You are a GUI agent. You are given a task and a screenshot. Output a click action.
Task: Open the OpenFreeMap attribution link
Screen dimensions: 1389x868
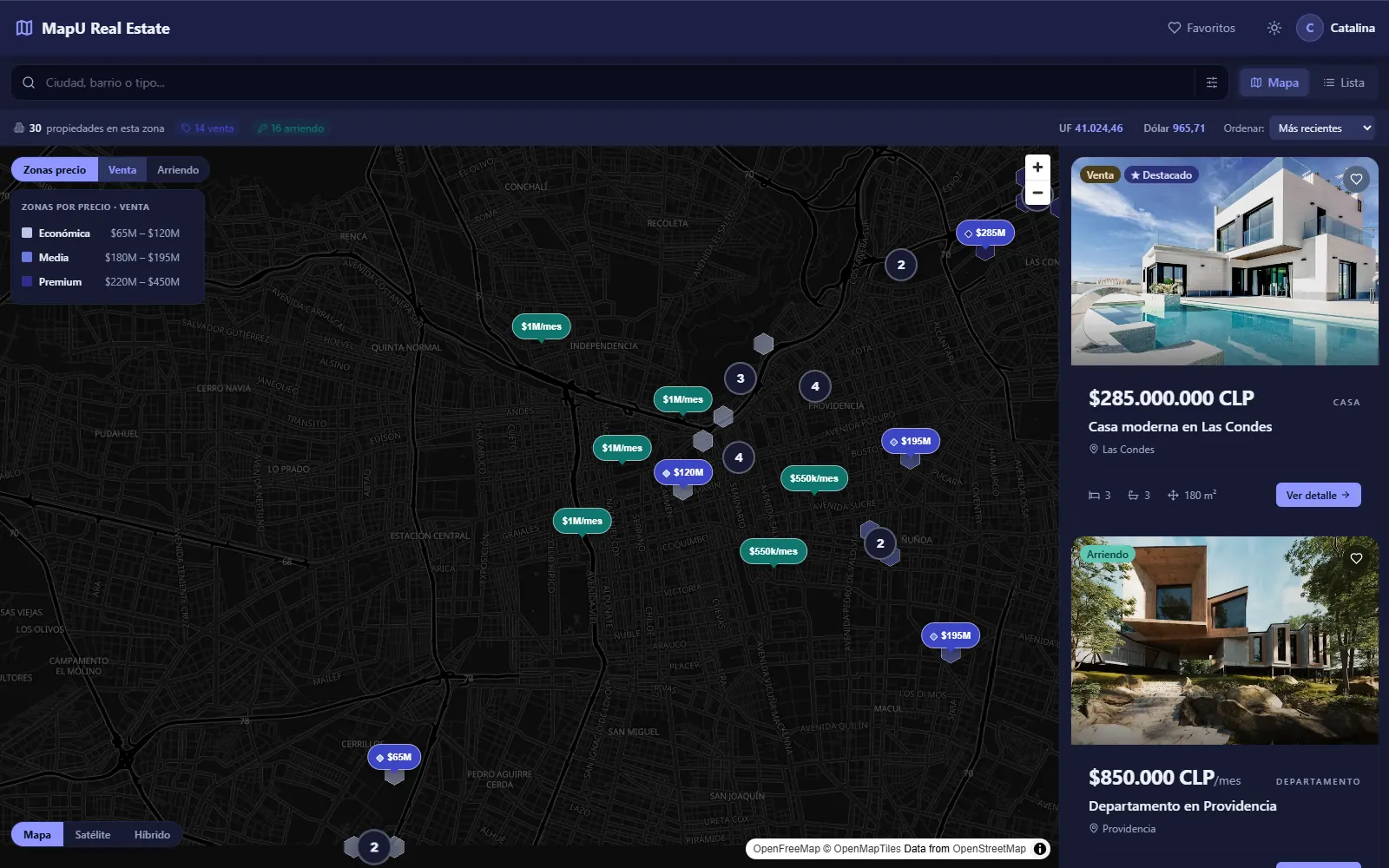coord(787,849)
